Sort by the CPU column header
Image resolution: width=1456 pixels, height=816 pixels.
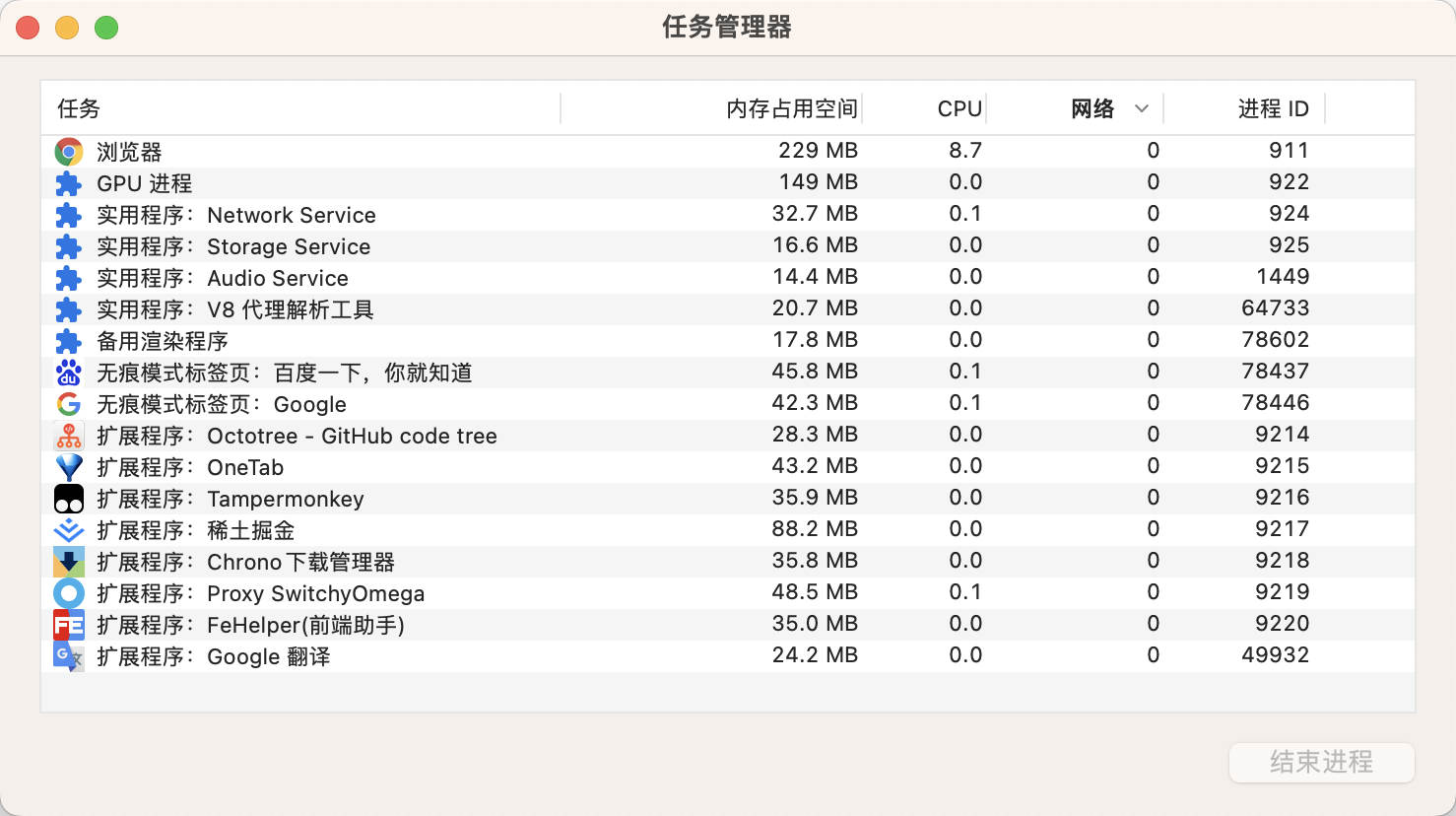tap(925, 108)
